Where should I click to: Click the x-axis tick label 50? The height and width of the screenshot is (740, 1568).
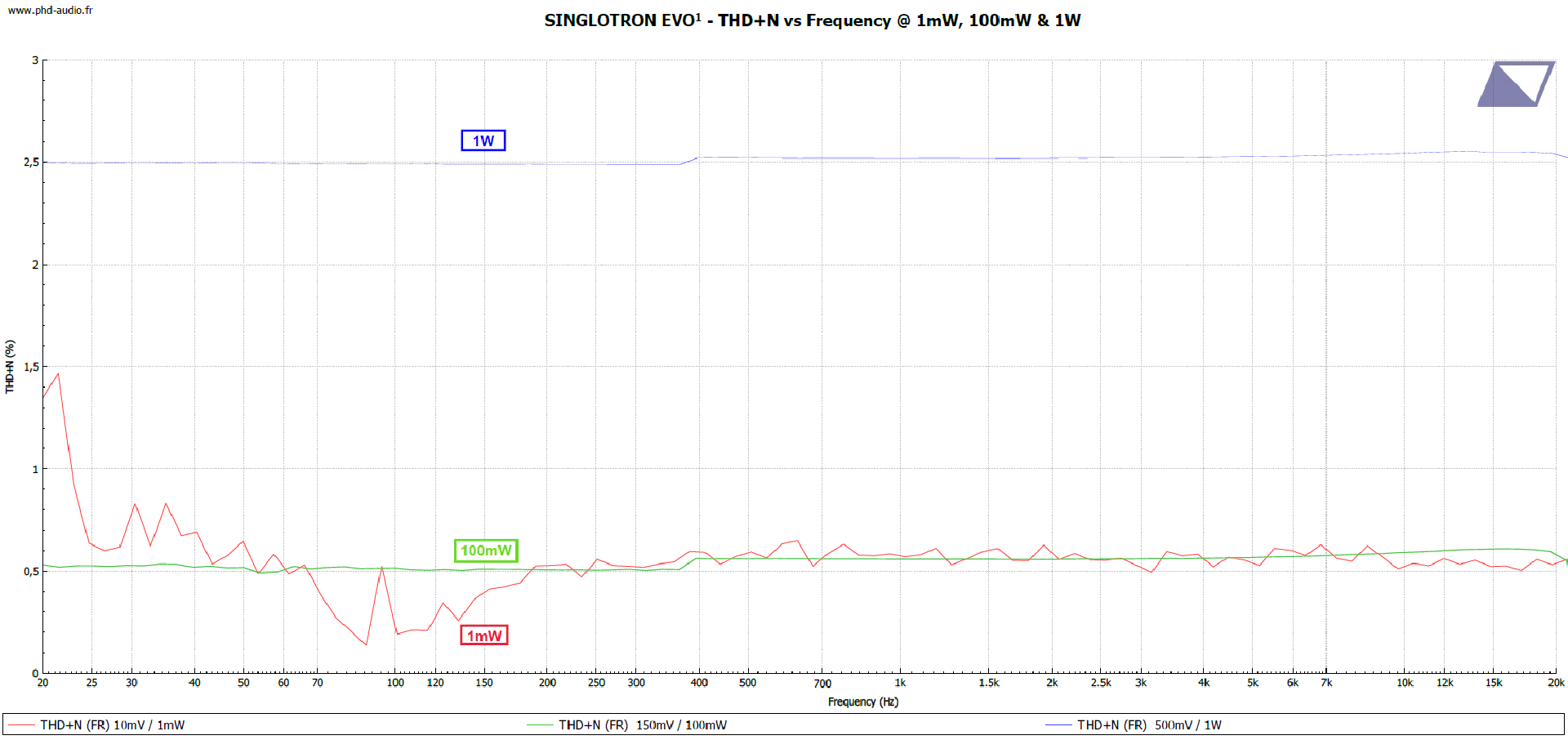point(243,683)
